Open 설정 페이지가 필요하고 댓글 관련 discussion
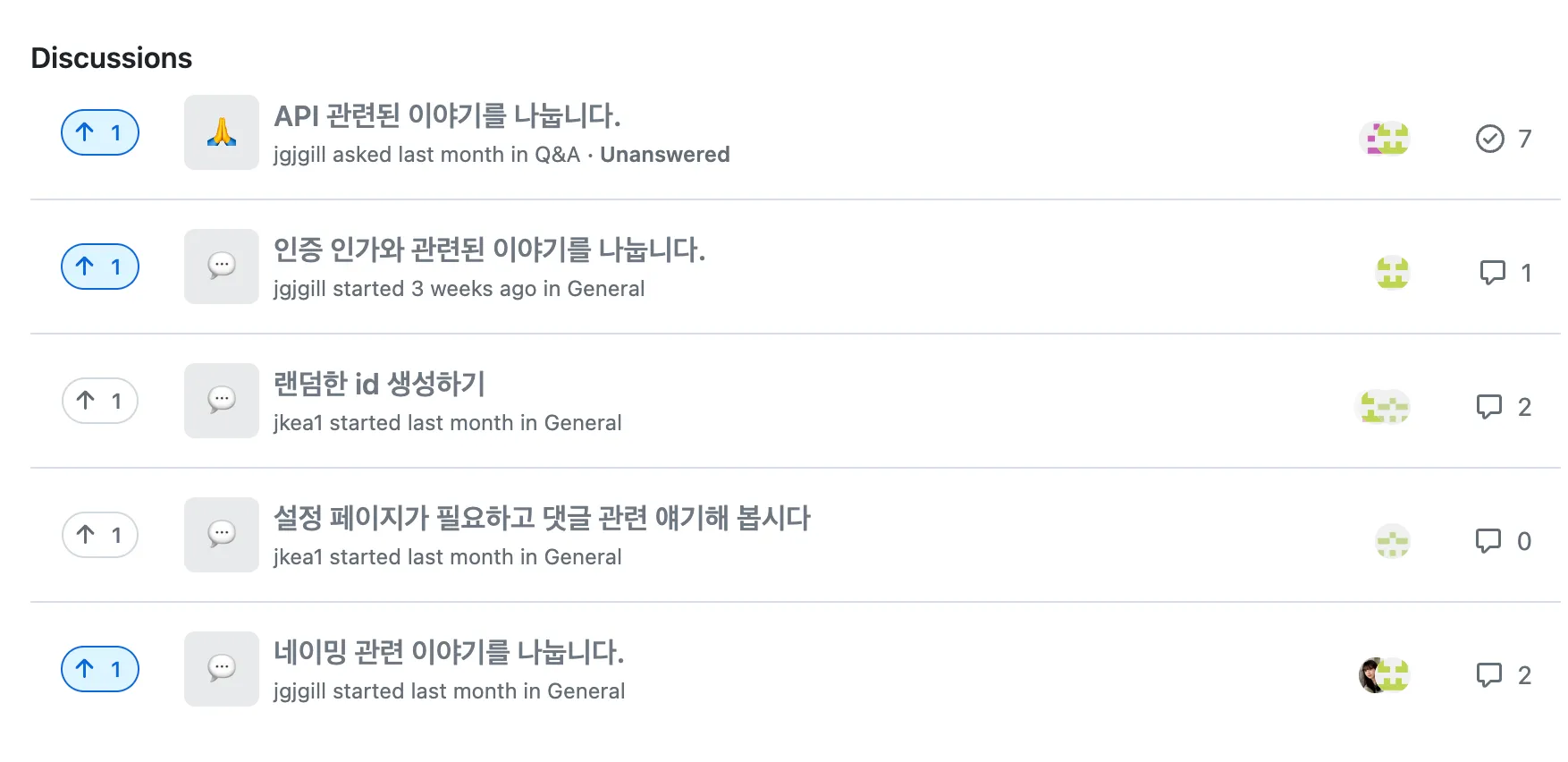The image size is (1568, 762). (x=542, y=518)
